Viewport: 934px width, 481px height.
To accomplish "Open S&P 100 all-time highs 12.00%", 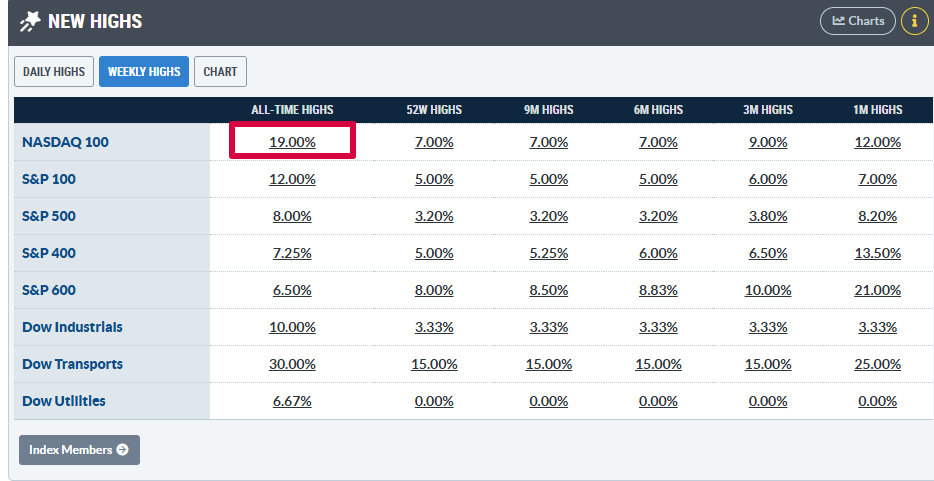I will point(292,179).
